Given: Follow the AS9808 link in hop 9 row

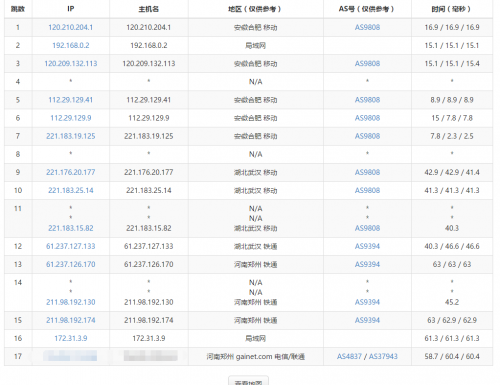Looking at the screenshot, I should point(367,172).
